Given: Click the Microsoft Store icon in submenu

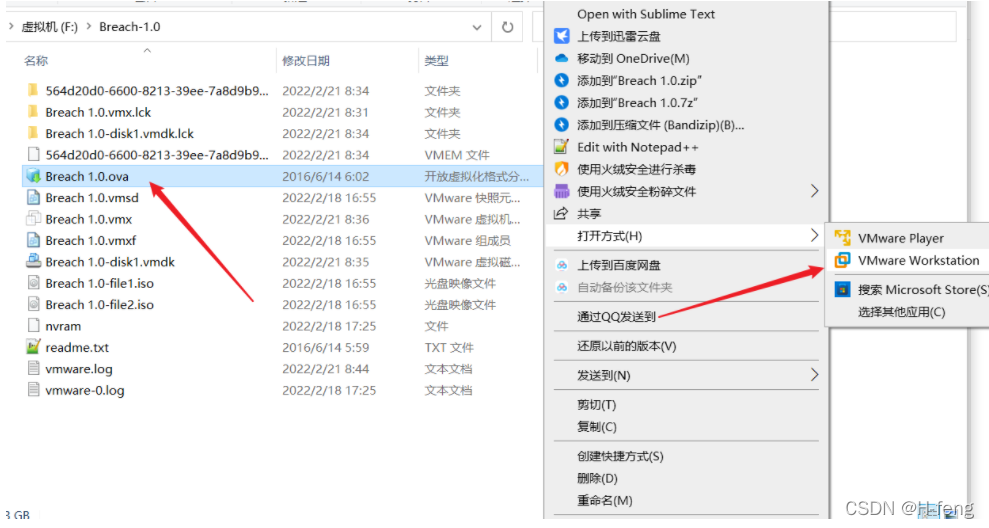Looking at the screenshot, I should [x=843, y=289].
